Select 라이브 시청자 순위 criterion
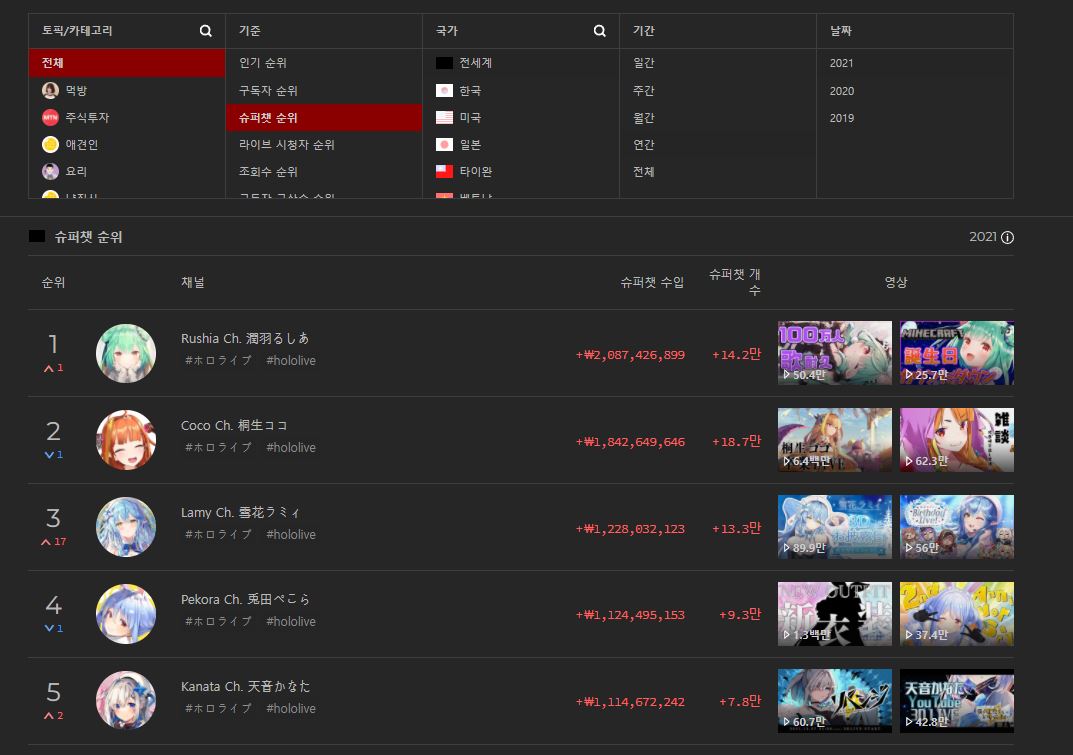 coord(286,145)
